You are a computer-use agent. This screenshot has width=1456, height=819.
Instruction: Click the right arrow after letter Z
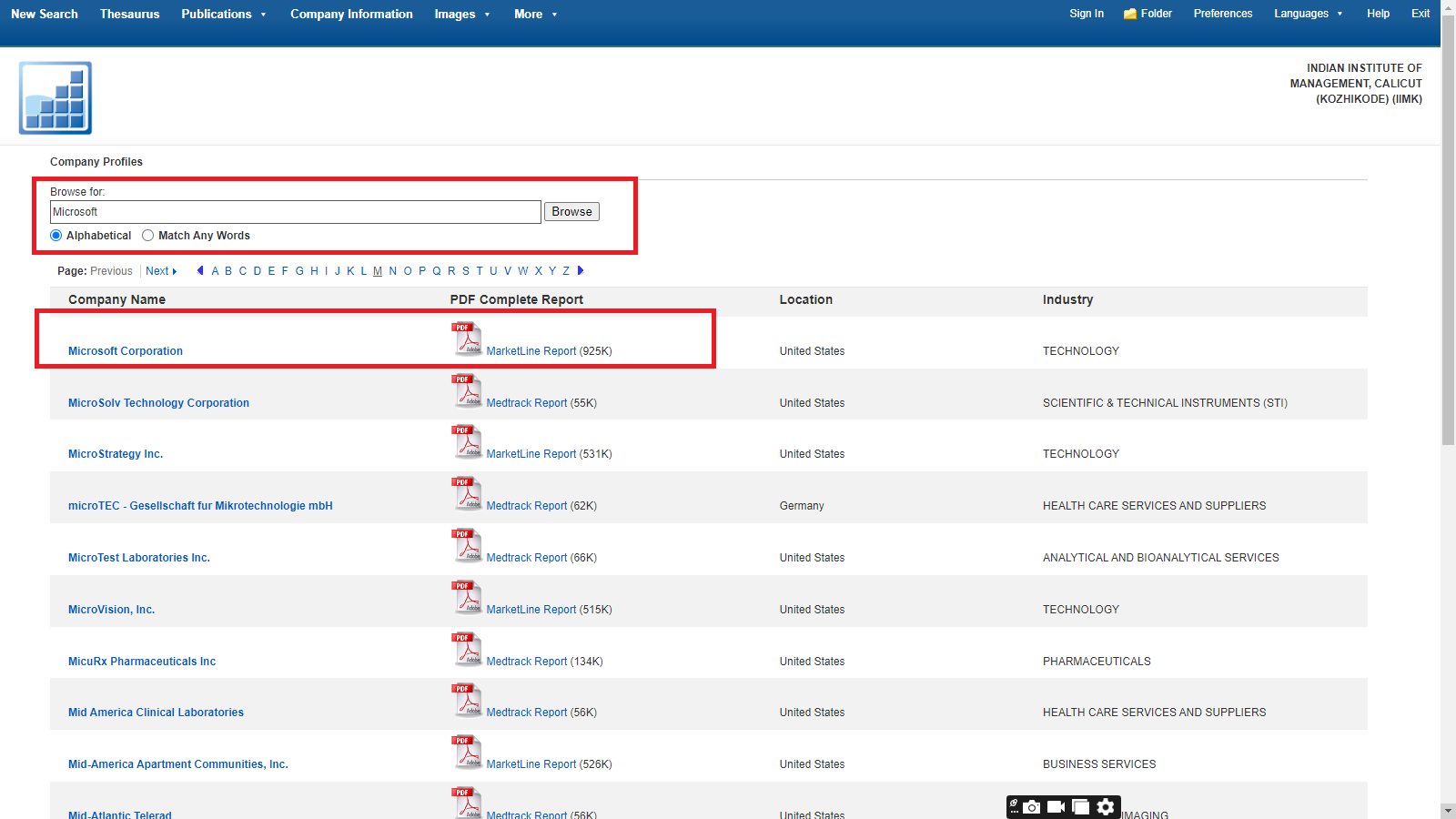581,270
